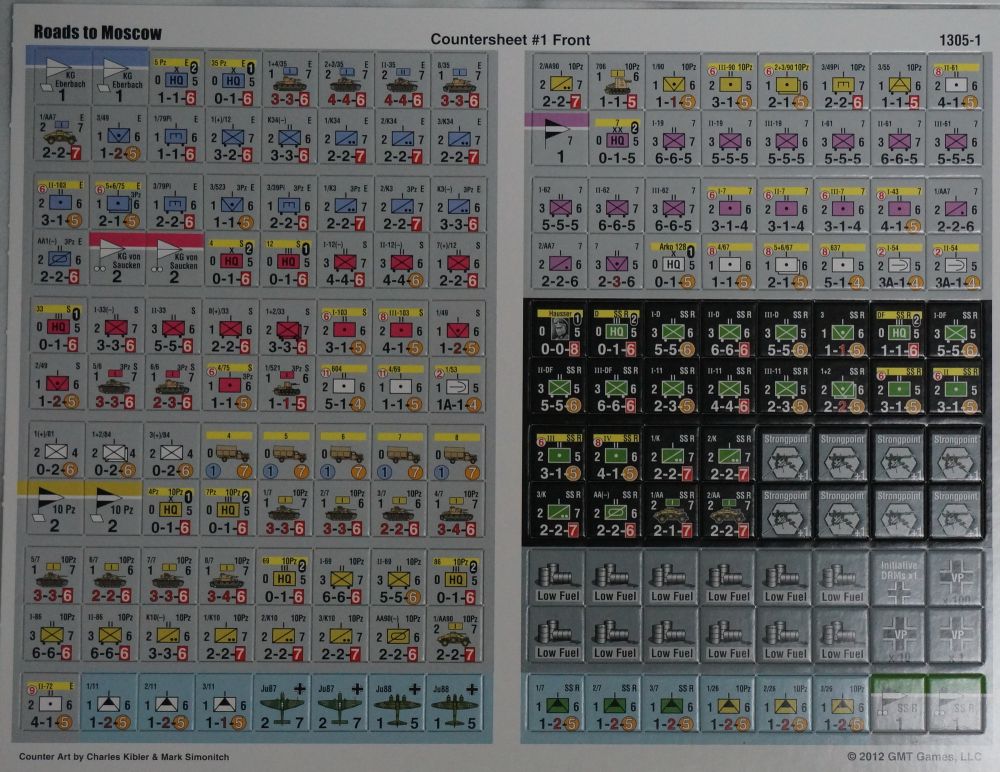Screen dimensions: 1000x772
Task: Select the Arko 128 HQ counter
Action: [x=673, y=262]
